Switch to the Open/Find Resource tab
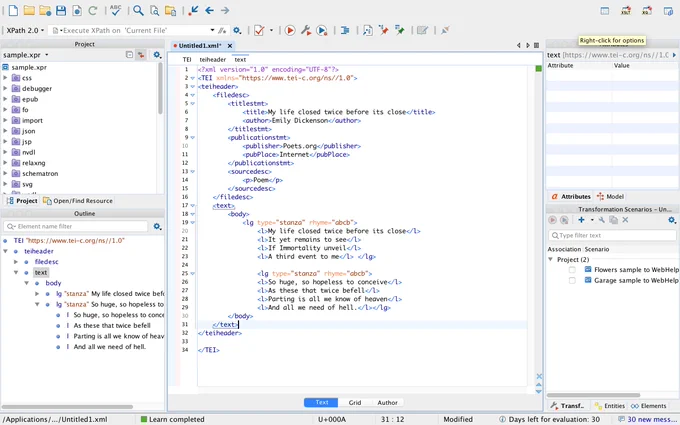The width and height of the screenshot is (680, 425). [78, 201]
